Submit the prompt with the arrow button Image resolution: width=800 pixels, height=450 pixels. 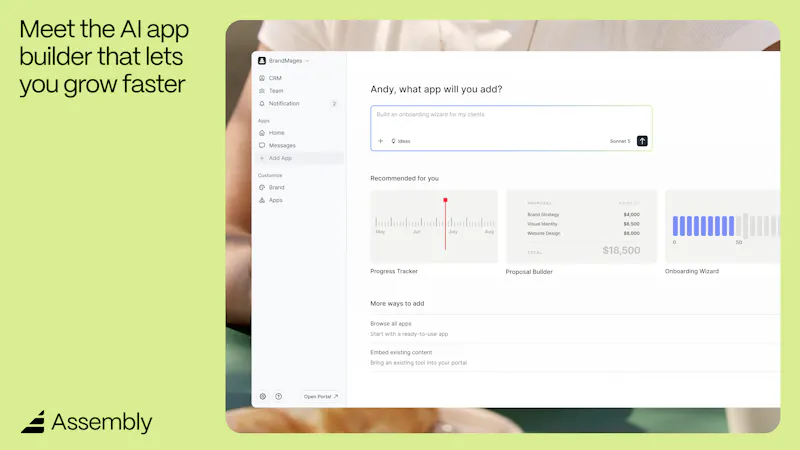(x=642, y=141)
